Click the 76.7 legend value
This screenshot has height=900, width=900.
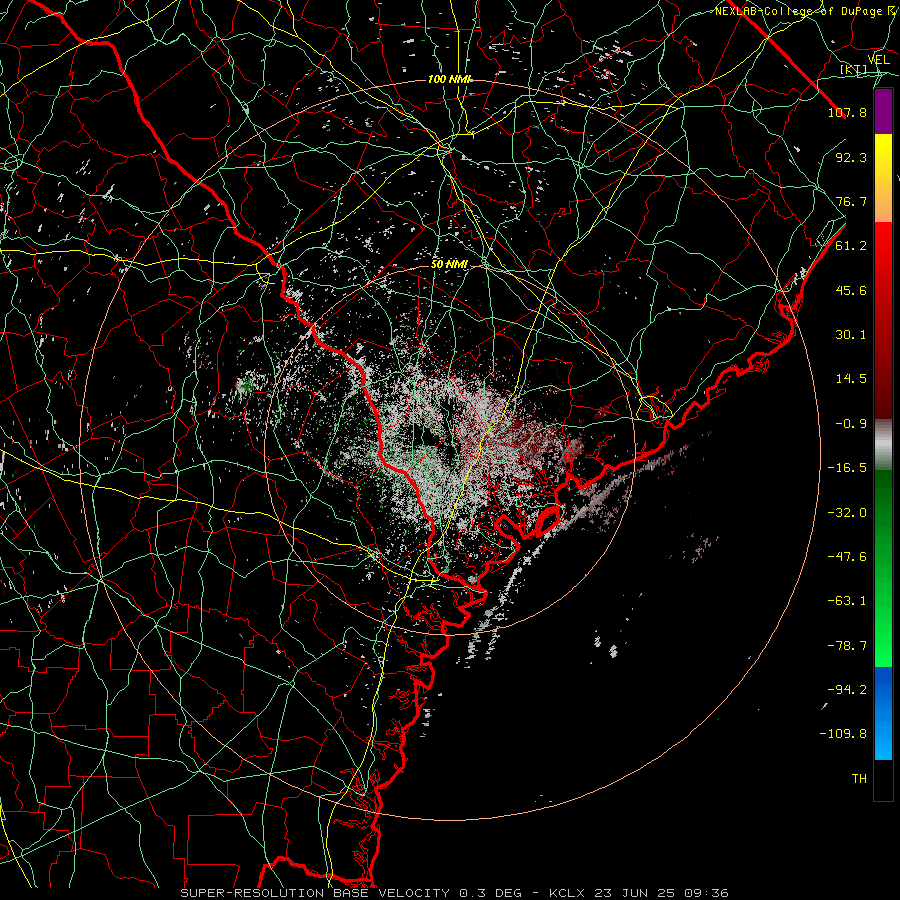(851, 201)
